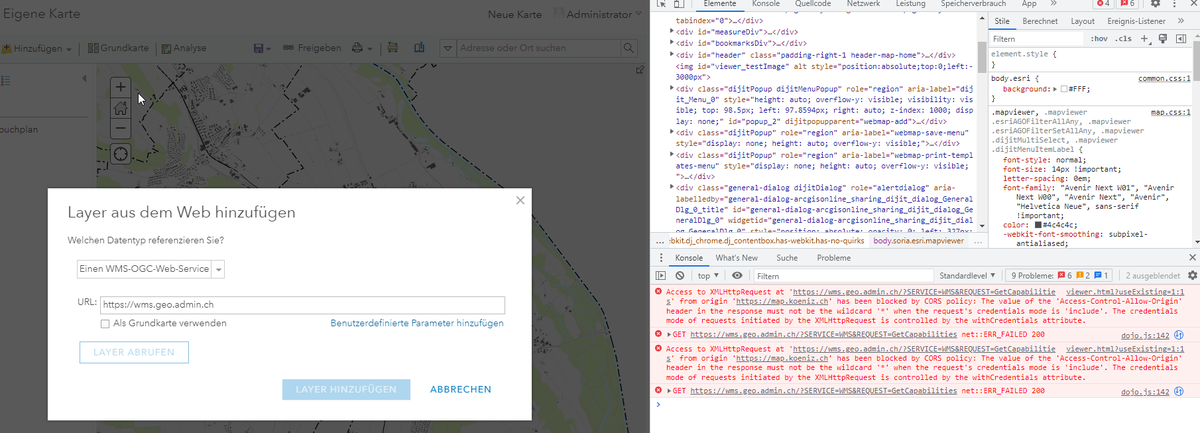Open the Standardlevel log level dropdown
The width and height of the screenshot is (1200, 433).
pos(966,275)
